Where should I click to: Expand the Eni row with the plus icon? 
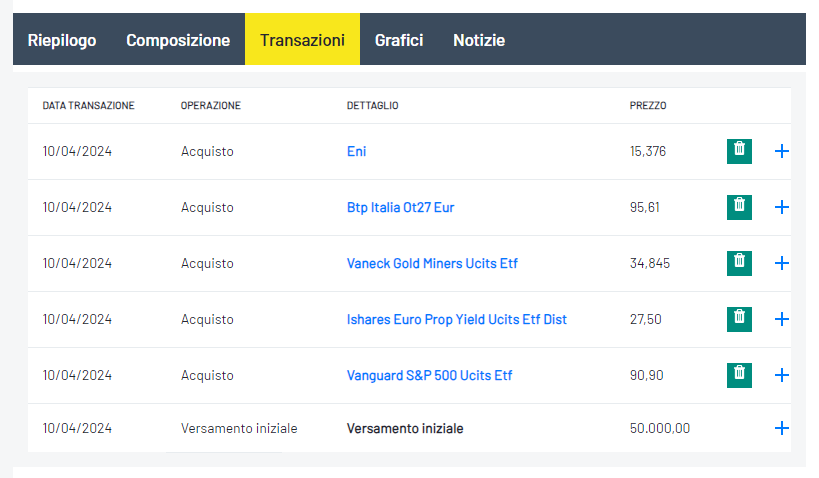coord(781,151)
